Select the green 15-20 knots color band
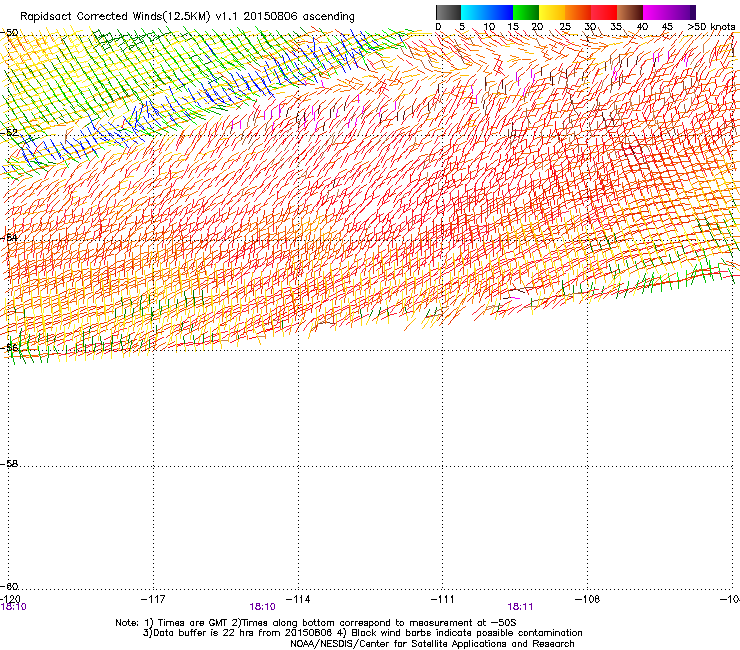 pyautogui.click(x=526, y=12)
